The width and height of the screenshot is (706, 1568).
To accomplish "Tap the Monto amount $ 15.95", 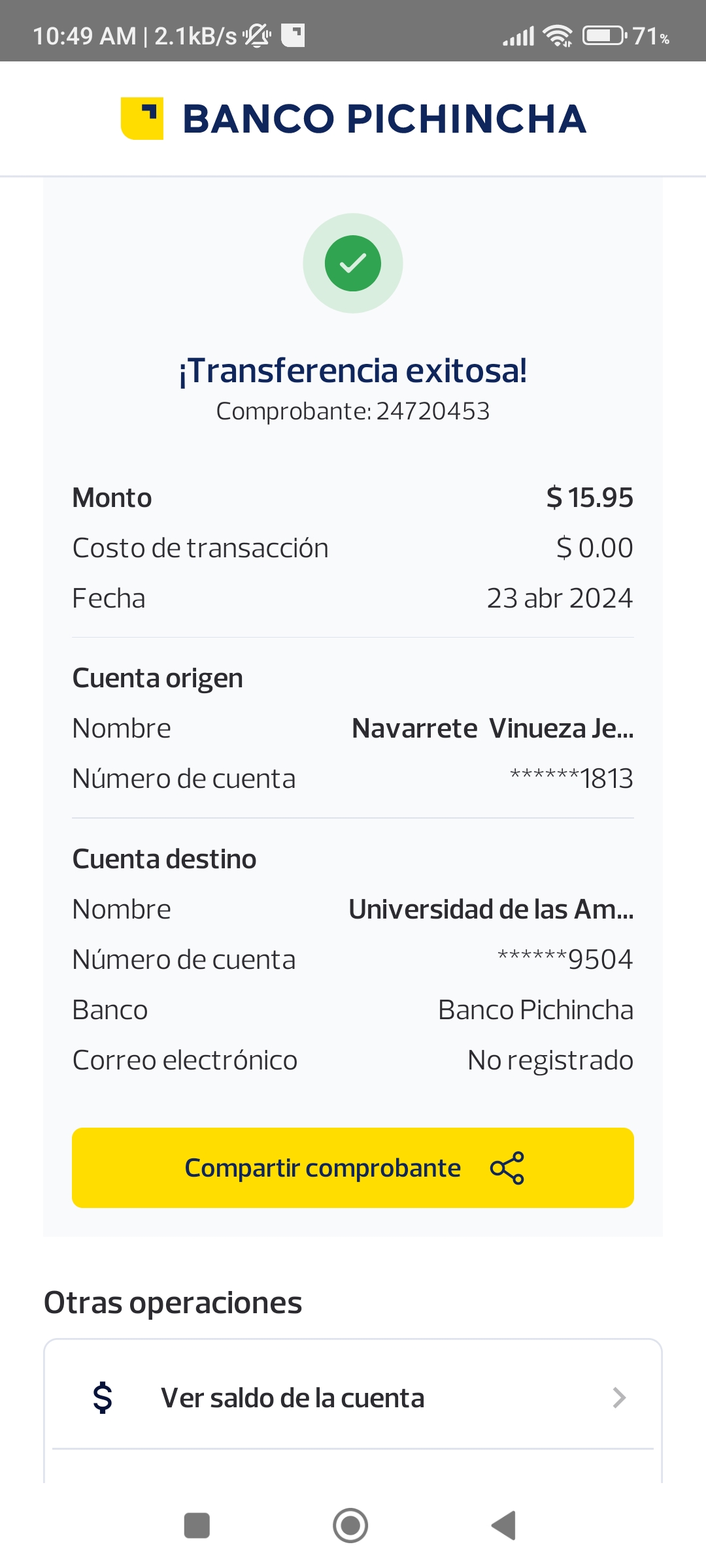I will [590, 498].
